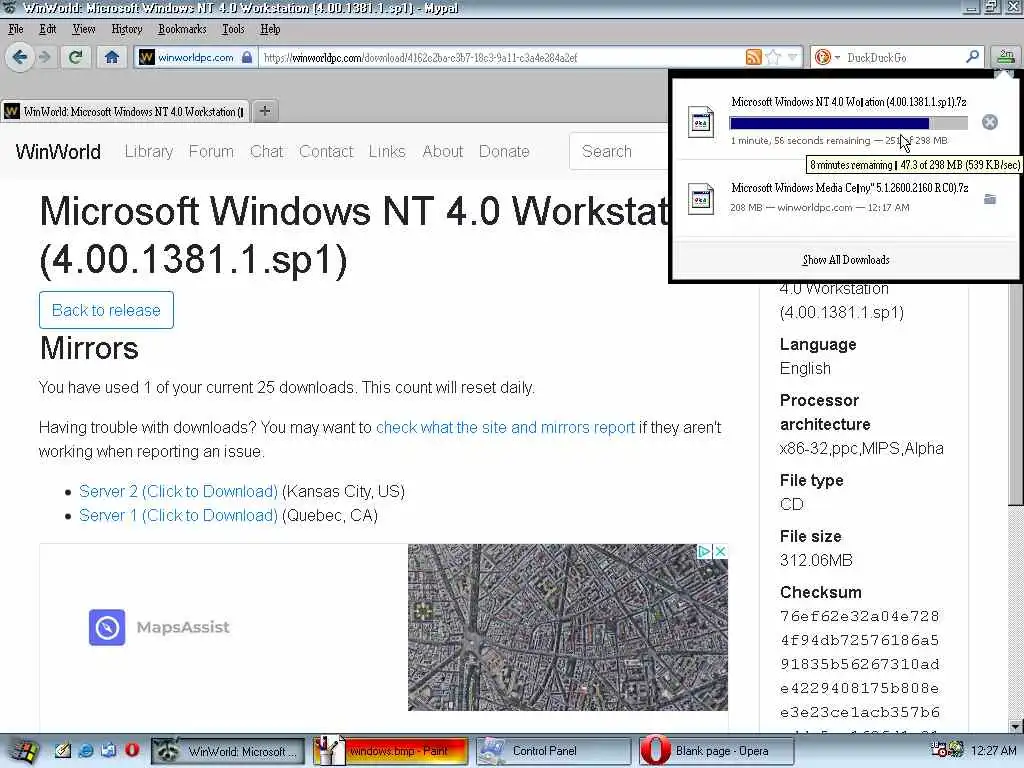Open the Edit menu
This screenshot has height=768, width=1024.
pos(48,29)
